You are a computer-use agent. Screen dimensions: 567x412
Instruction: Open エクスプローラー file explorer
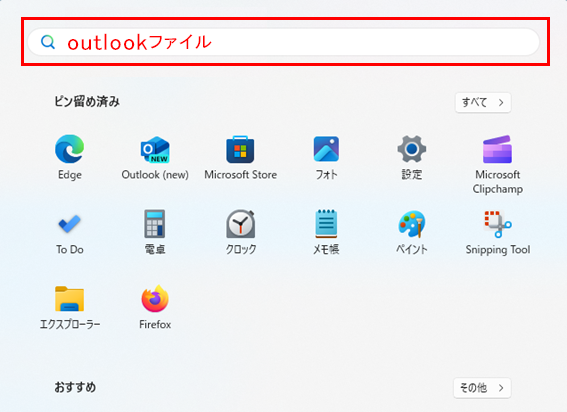(x=69, y=299)
